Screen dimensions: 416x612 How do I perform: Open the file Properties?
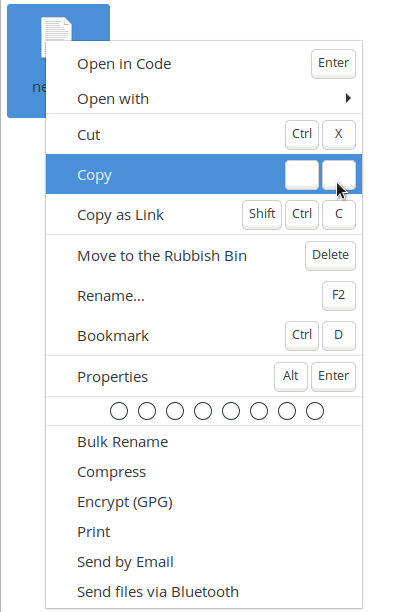[204, 377]
